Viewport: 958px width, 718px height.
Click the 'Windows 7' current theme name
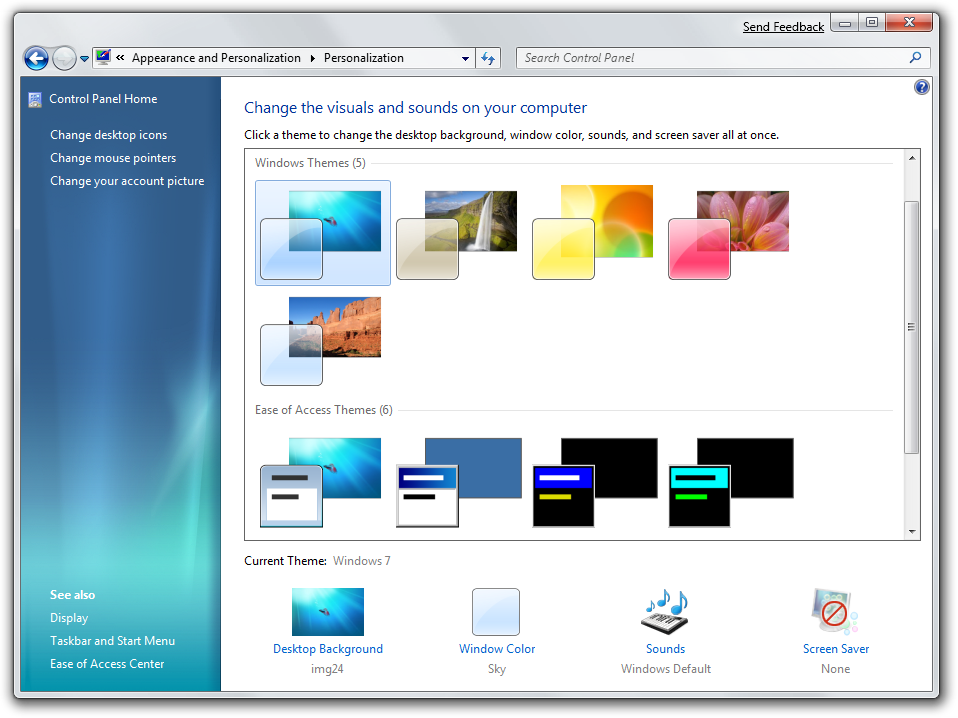pos(362,561)
